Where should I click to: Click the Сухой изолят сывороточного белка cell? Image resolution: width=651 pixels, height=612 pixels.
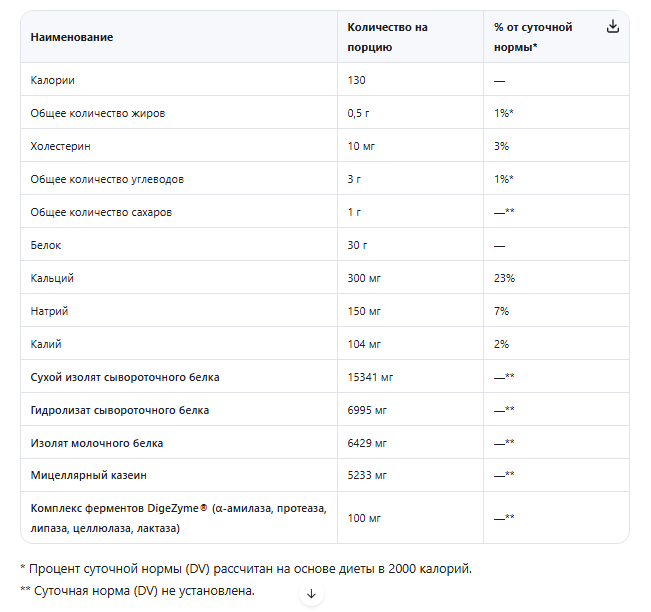point(125,377)
